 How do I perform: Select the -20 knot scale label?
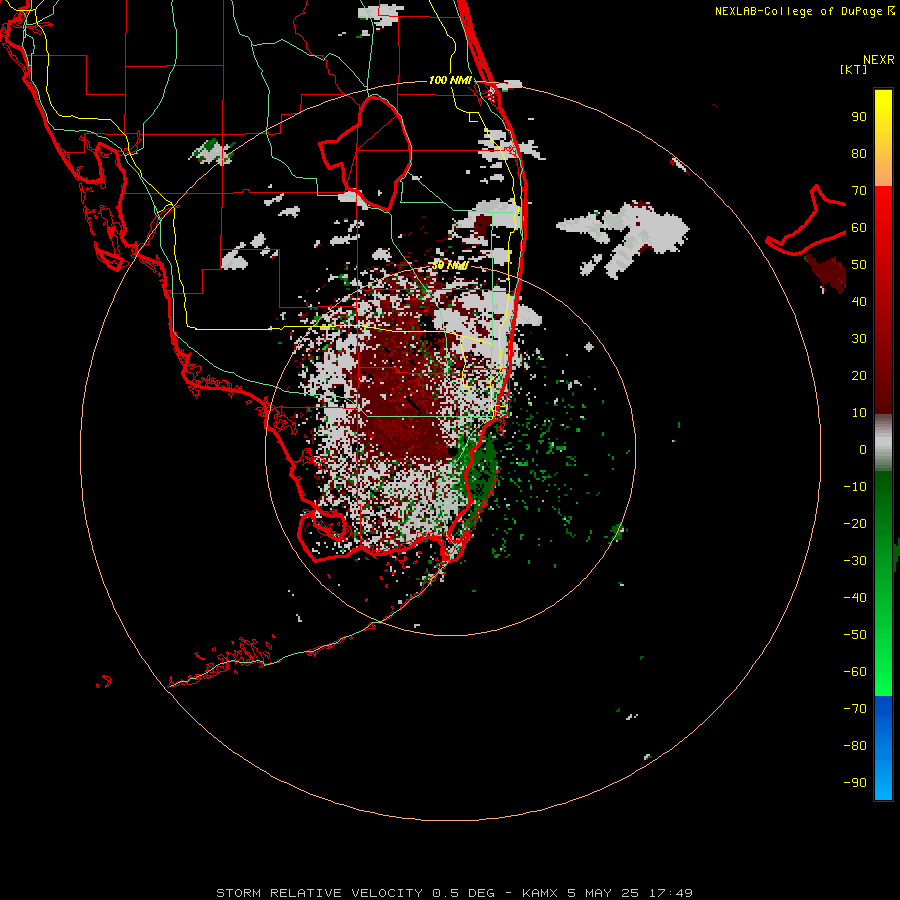855,524
